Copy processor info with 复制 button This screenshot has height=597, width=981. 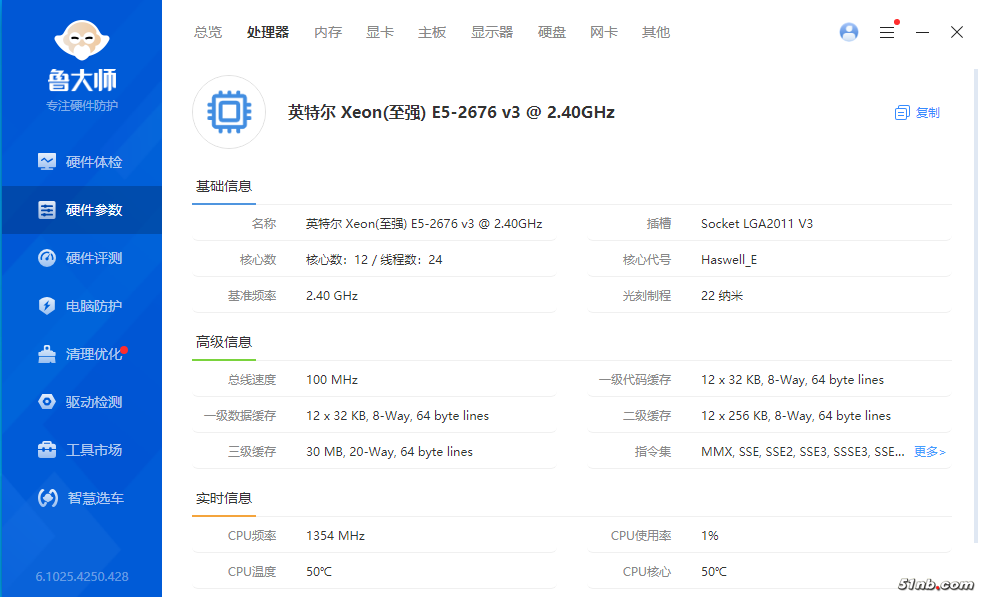[917, 113]
